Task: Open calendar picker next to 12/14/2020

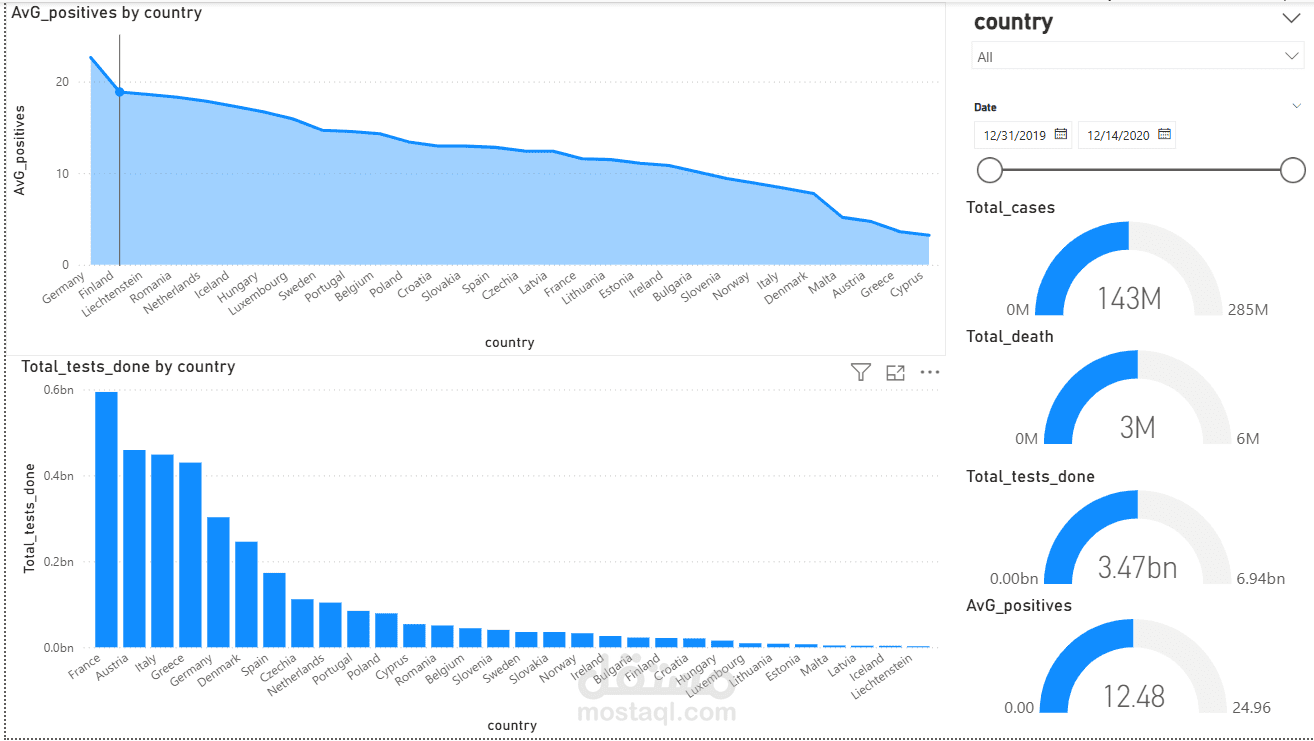Action: (1162, 134)
